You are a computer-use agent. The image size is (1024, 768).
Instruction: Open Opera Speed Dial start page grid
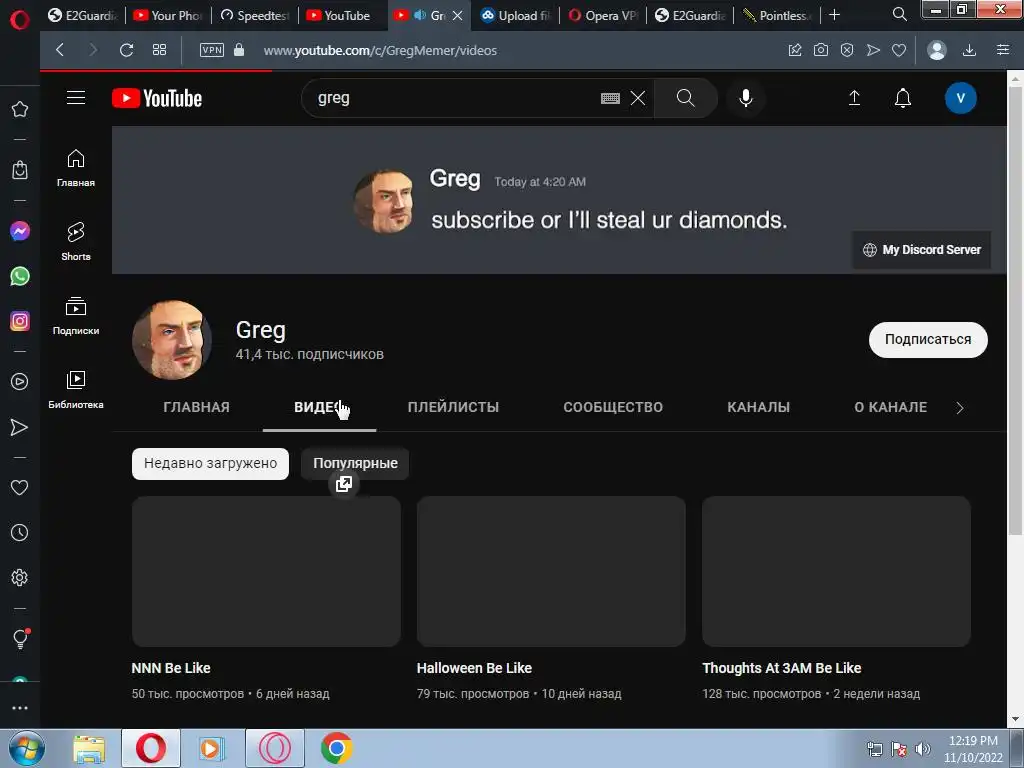159,50
